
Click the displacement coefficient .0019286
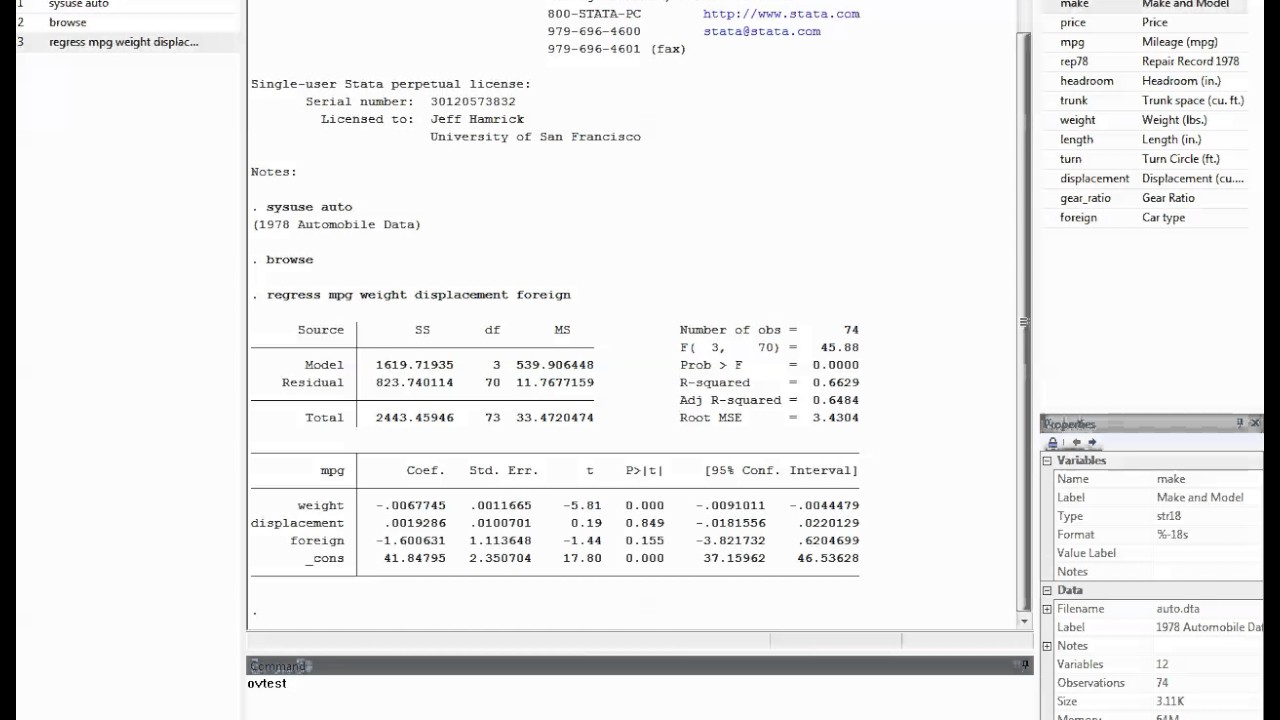coord(414,523)
